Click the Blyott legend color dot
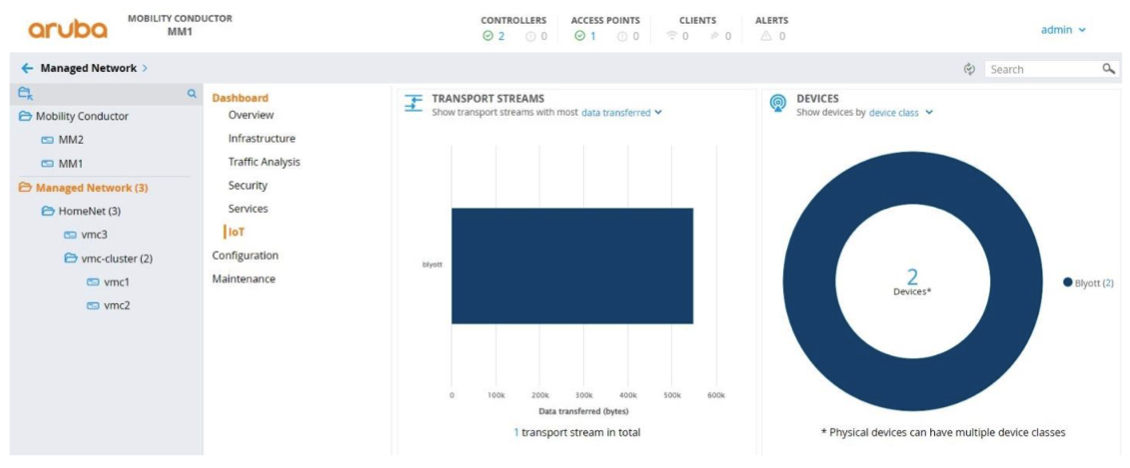1130x468 pixels. pos(1068,283)
